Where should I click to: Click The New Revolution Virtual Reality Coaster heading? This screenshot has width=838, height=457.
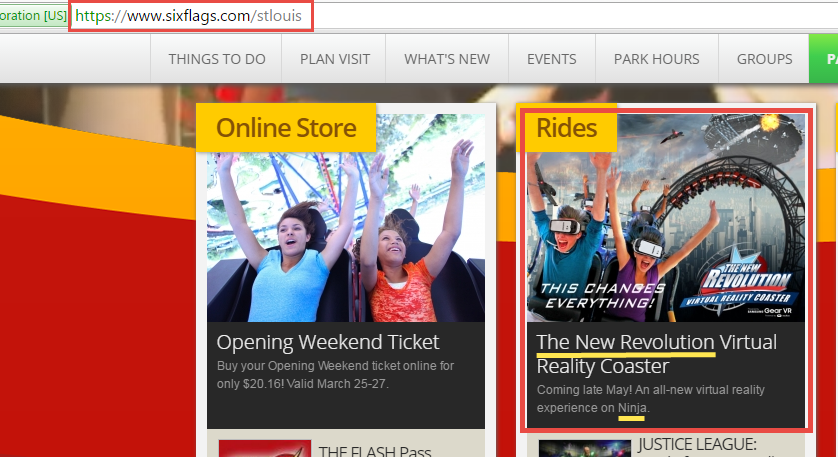point(656,354)
